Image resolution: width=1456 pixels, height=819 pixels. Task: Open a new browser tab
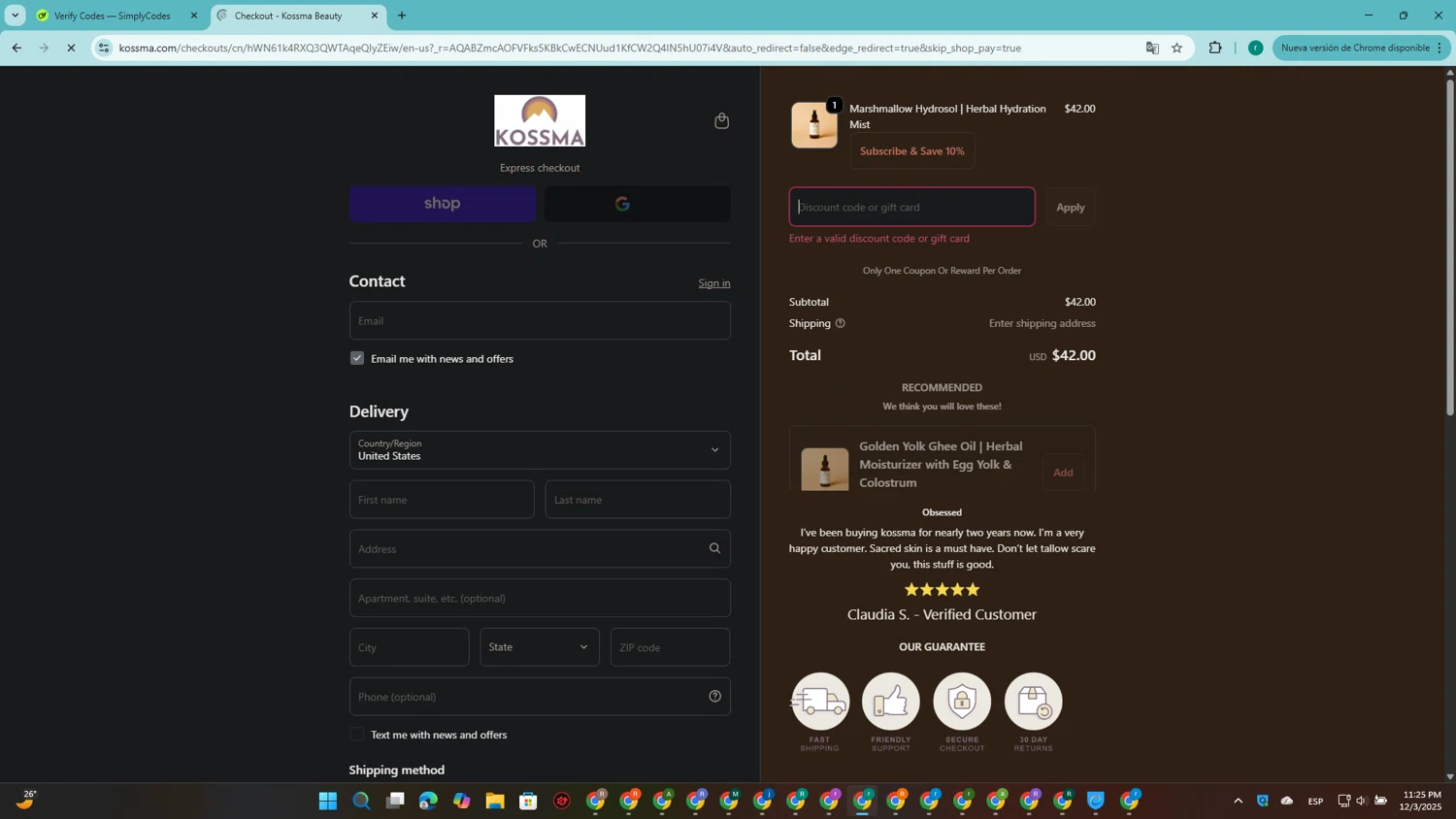[402, 16]
